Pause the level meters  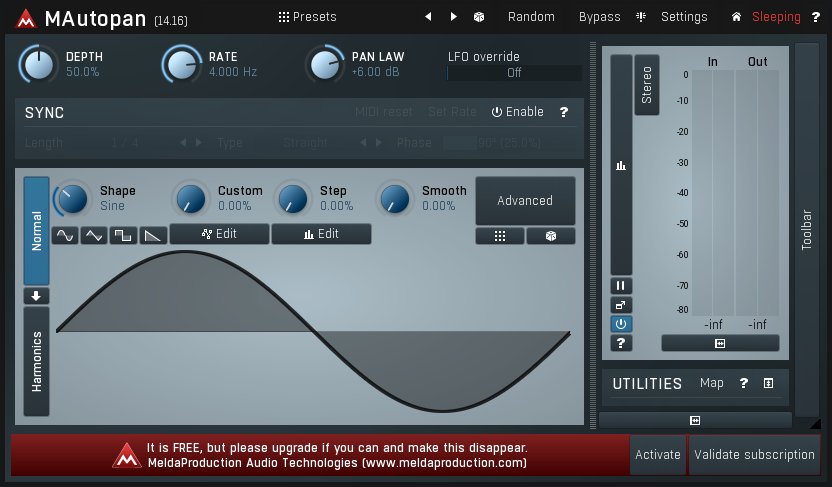click(621, 286)
